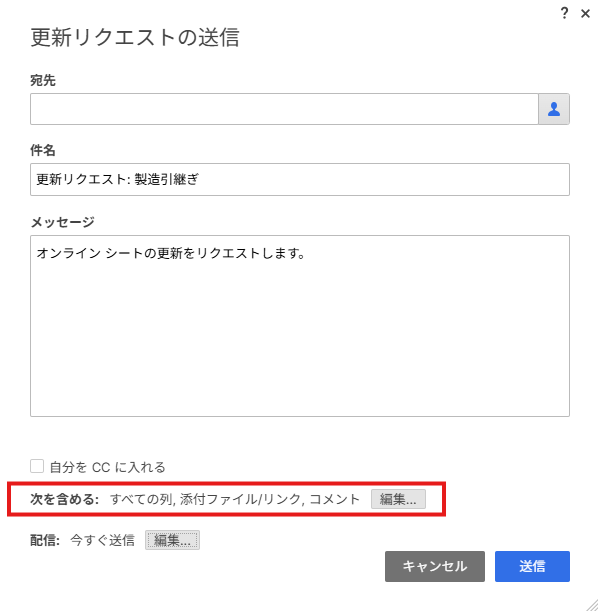Click the 今すぐ送信 delivery text
The height and width of the screenshot is (613, 599).
(102, 540)
